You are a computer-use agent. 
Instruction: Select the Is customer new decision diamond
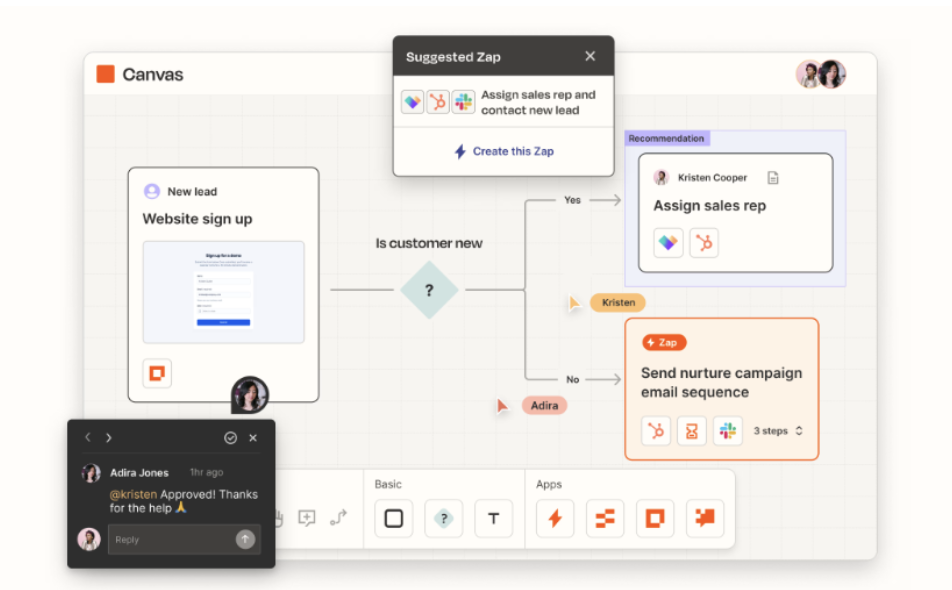429,290
